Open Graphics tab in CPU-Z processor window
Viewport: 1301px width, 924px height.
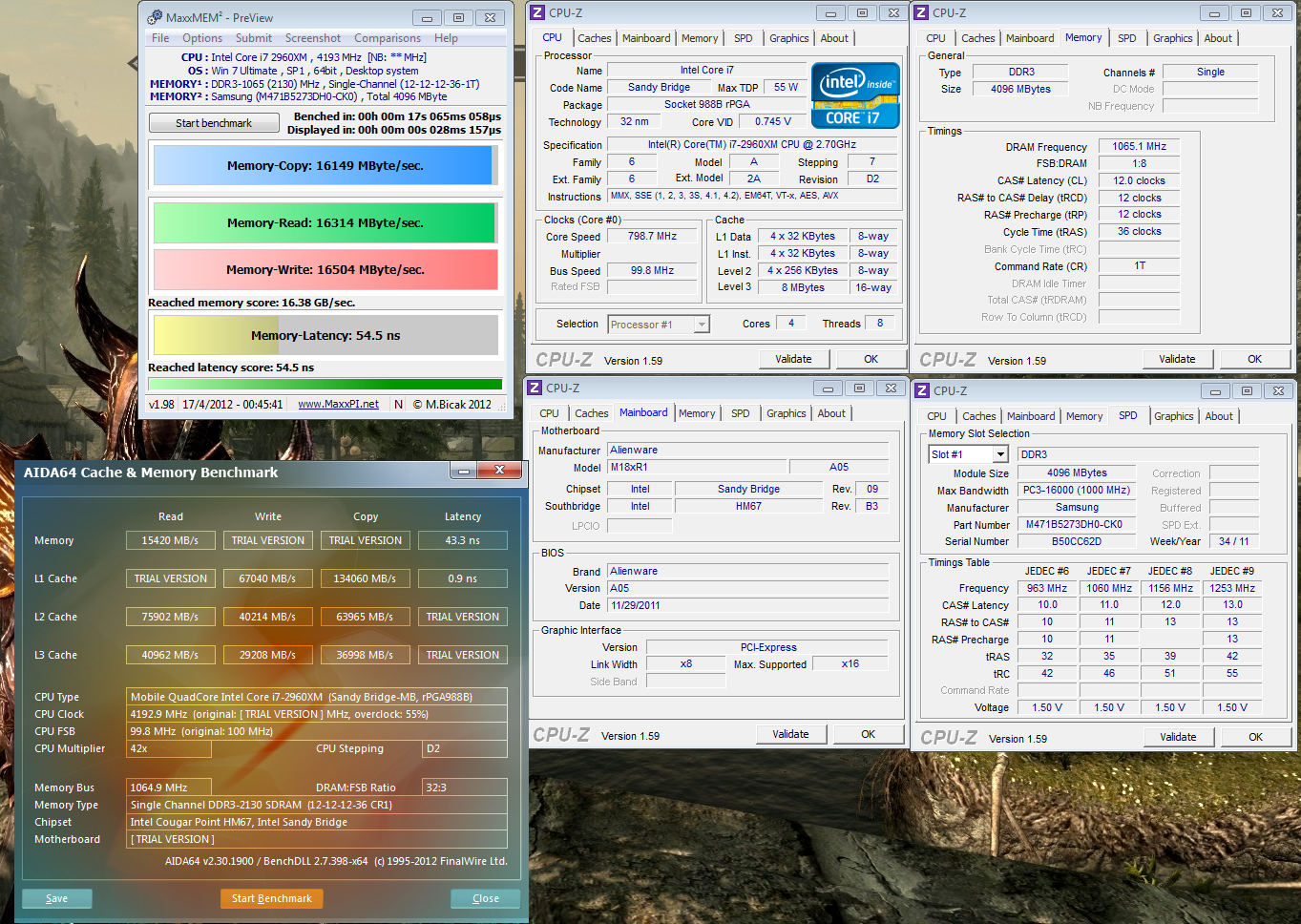789,38
